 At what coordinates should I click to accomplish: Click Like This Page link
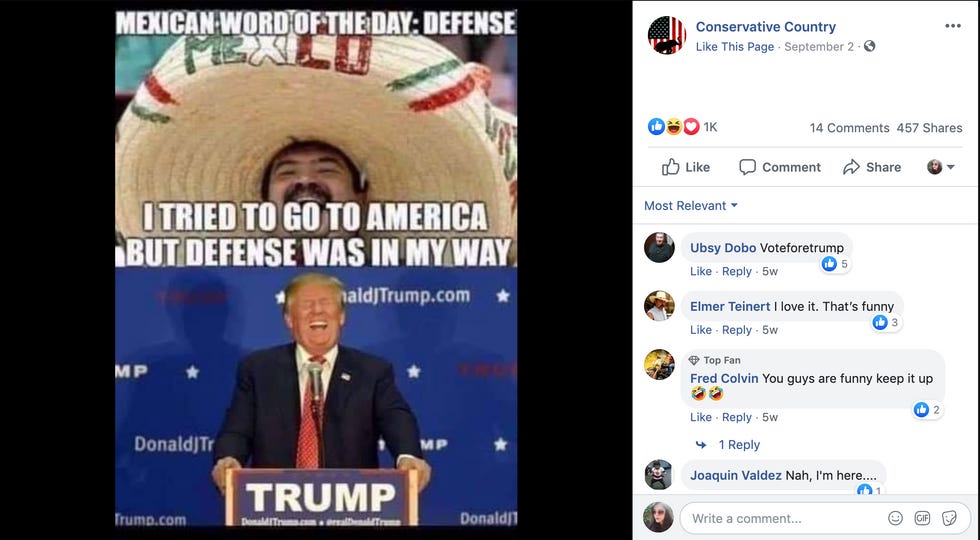point(735,47)
